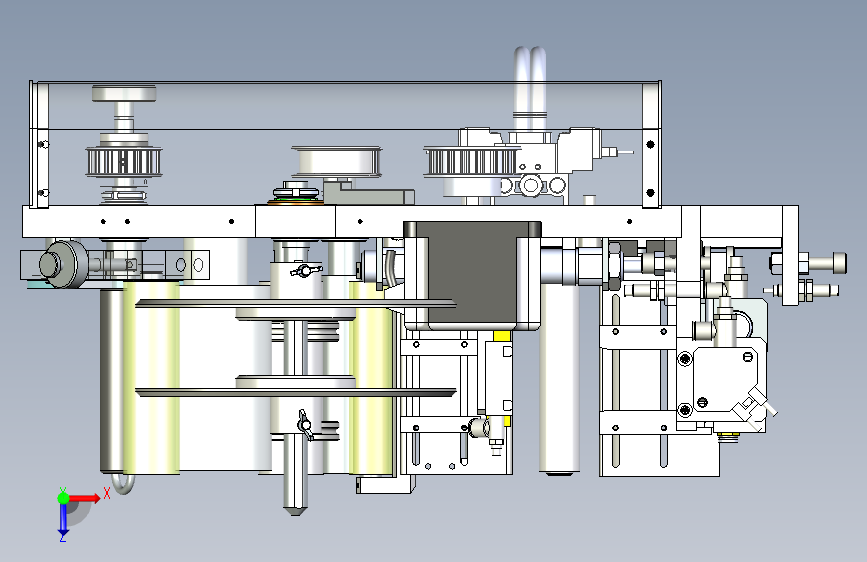Select the lower horizontal disc plate
Image resolution: width=867 pixels, height=562 pixels.
coord(296,392)
